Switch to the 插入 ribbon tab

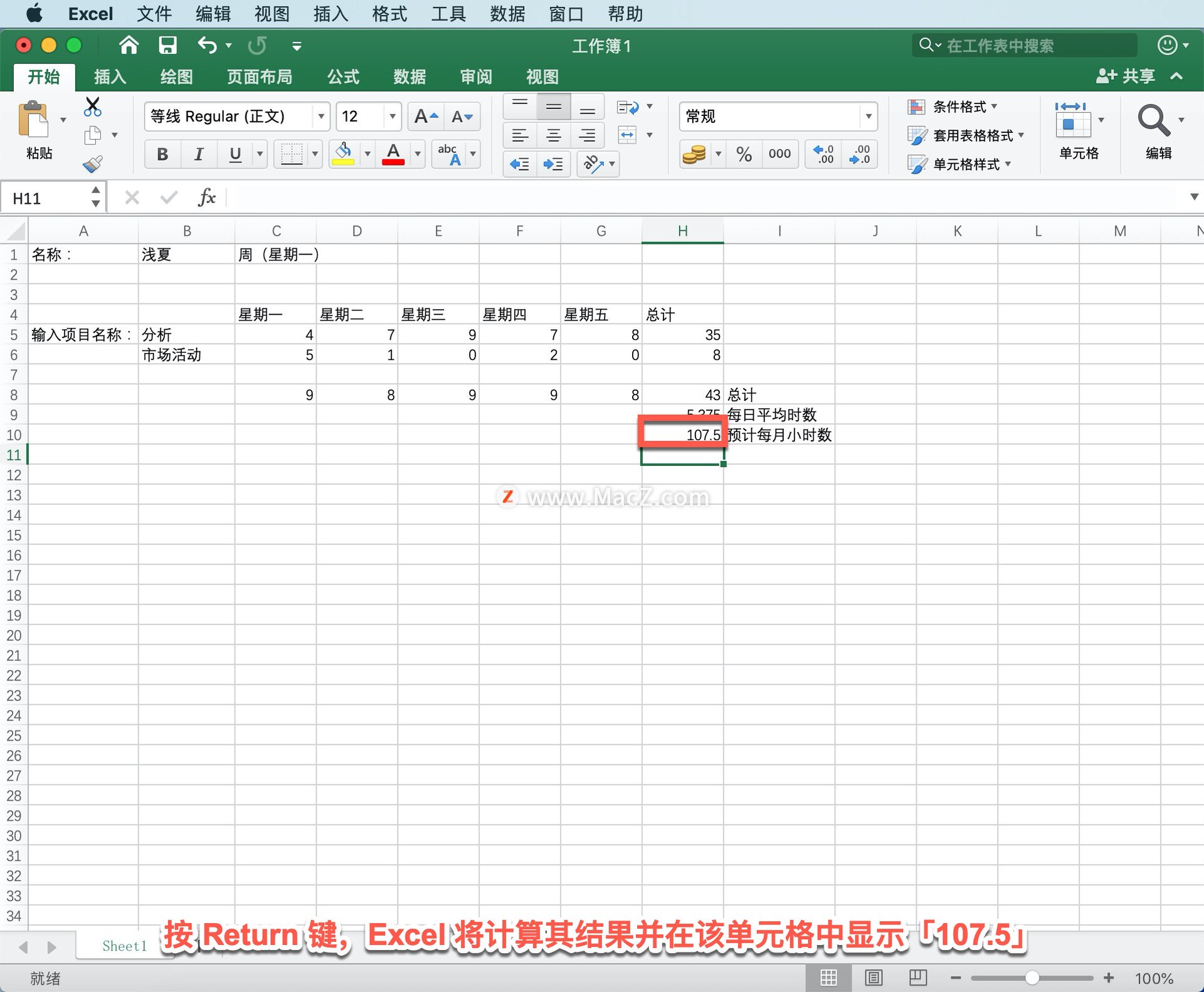[x=110, y=77]
